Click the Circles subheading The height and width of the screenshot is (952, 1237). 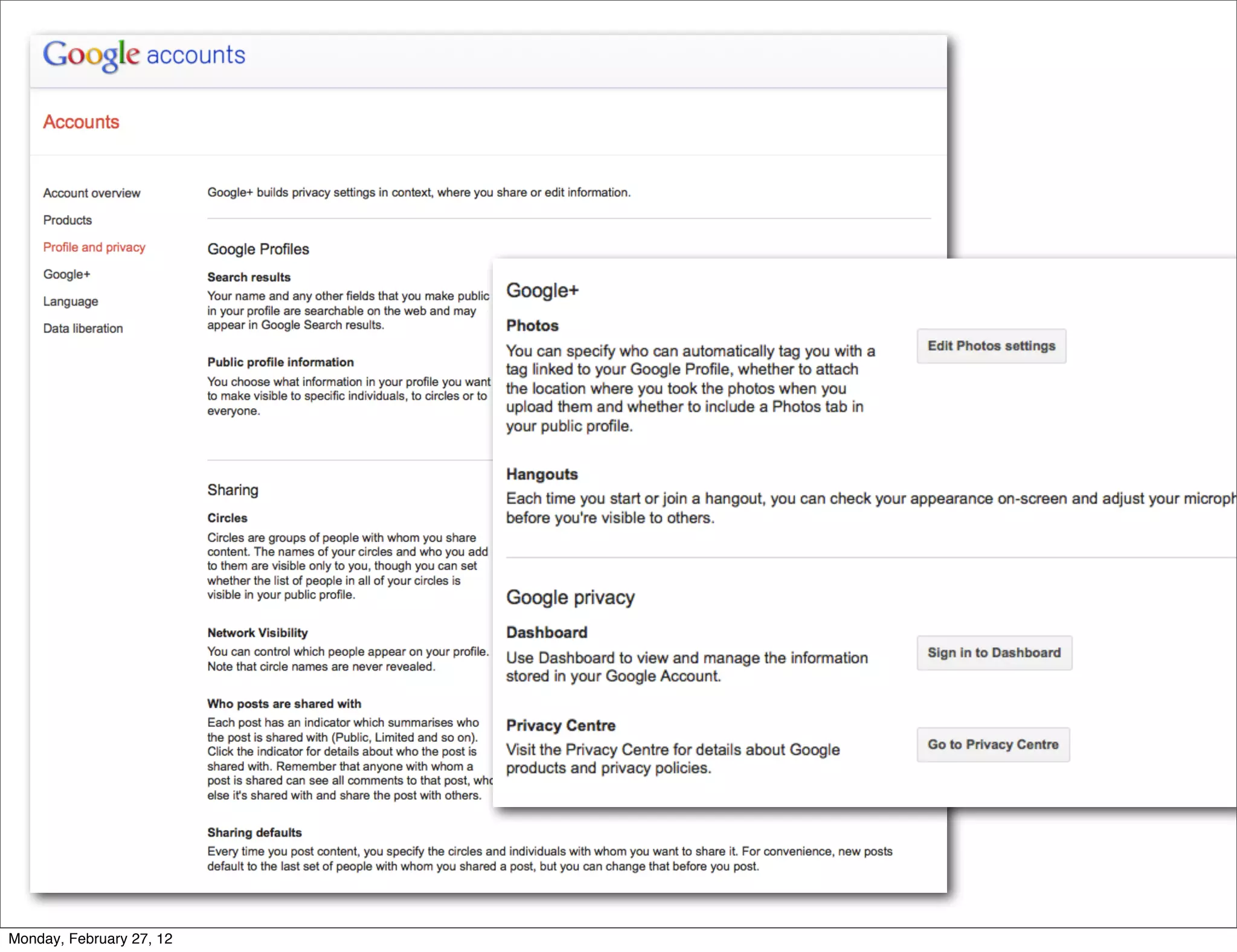coord(227,518)
